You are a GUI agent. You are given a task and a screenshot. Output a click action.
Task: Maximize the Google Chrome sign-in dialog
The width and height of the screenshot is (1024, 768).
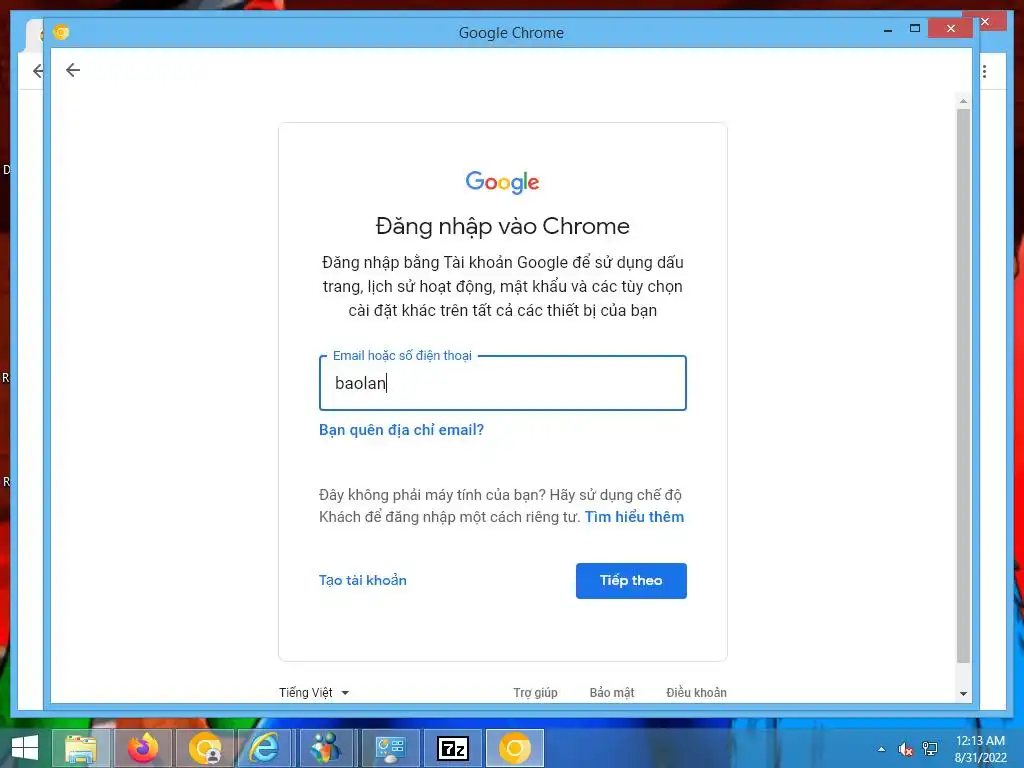(915, 29)
